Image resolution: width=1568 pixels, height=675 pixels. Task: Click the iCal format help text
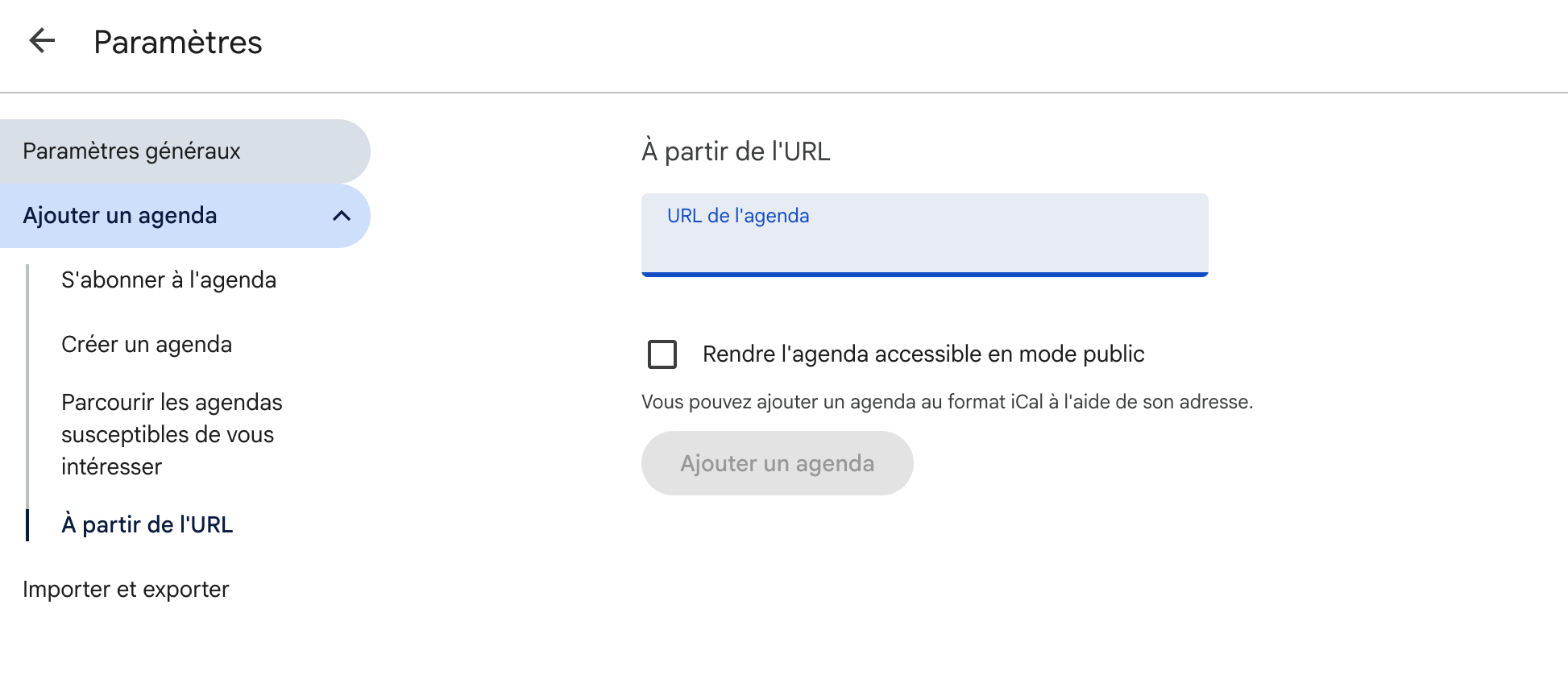tap(947, 402)
